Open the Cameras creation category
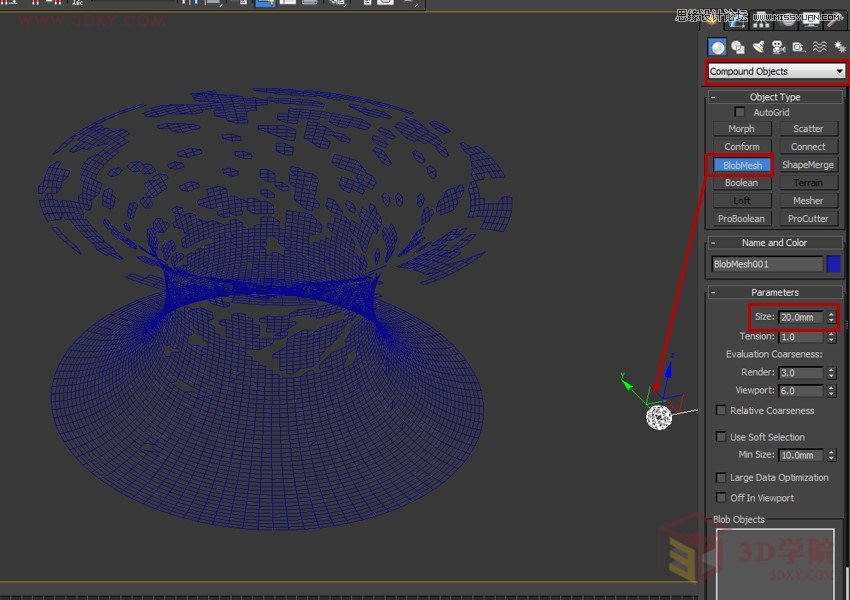850x600 pixels. coord(777,46)
